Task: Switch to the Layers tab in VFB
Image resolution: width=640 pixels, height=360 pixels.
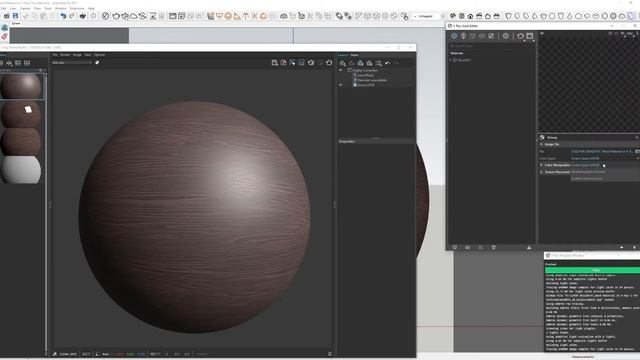Action: tap(343, 55)
